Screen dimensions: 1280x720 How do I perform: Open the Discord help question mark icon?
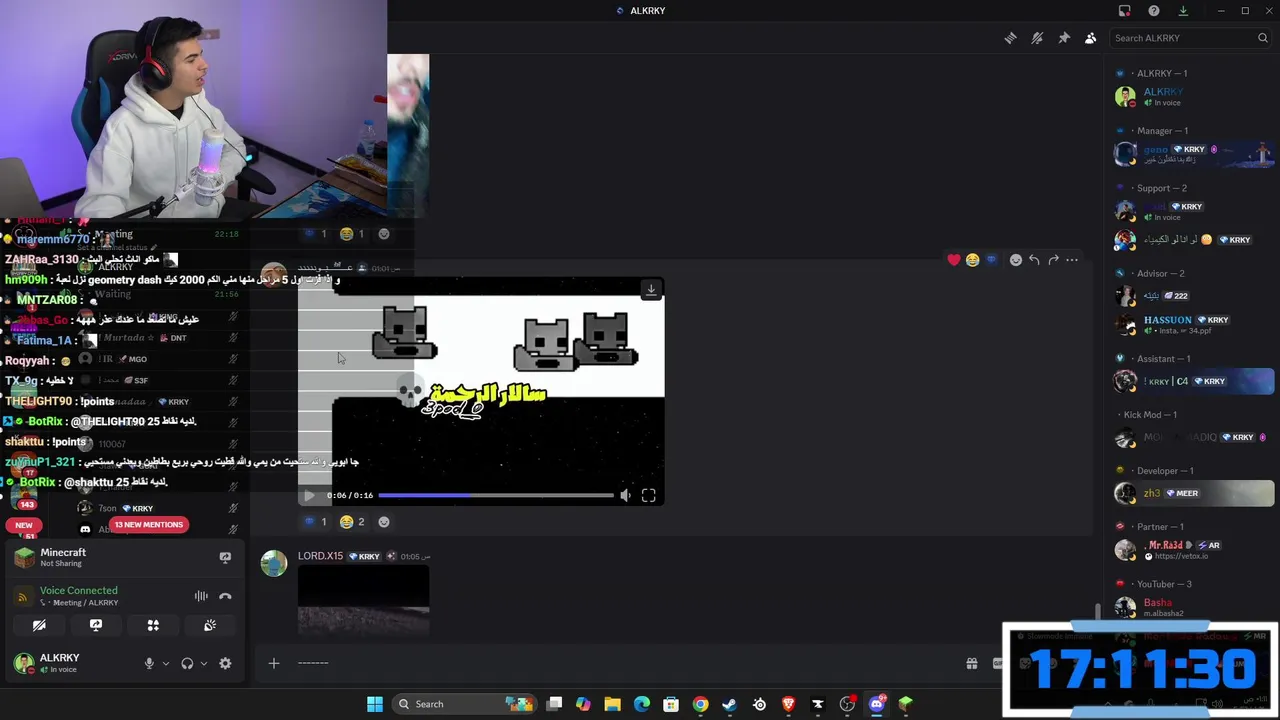tap(1154, 11)
